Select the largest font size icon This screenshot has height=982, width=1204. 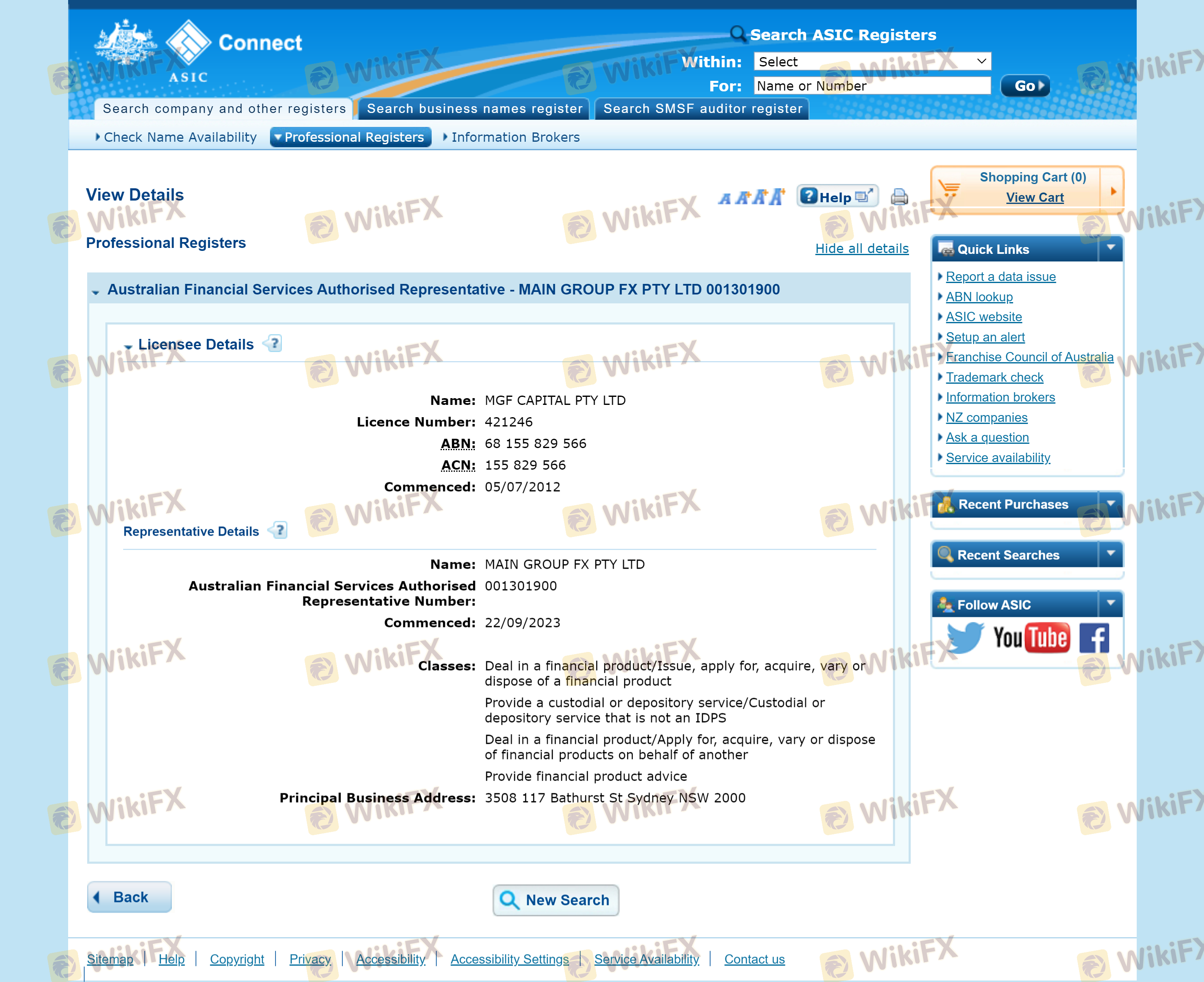pyautogui.click(x=778, y=196)
